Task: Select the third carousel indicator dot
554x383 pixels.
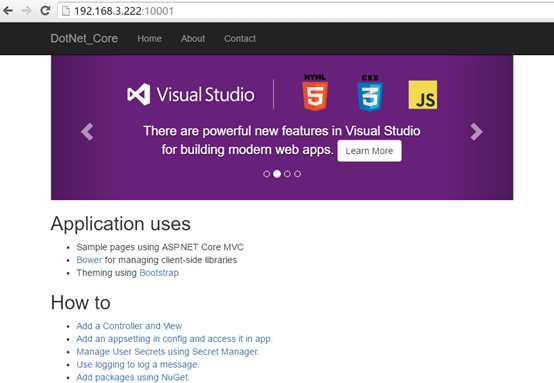Action: click(287, 174)
